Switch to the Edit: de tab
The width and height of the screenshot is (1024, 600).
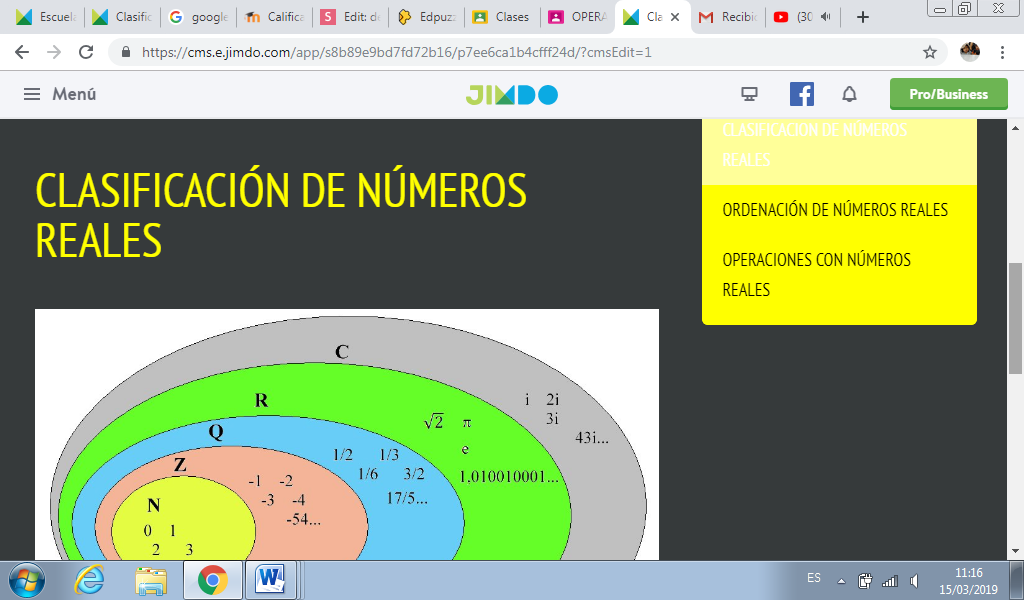[x=350, y=17]
